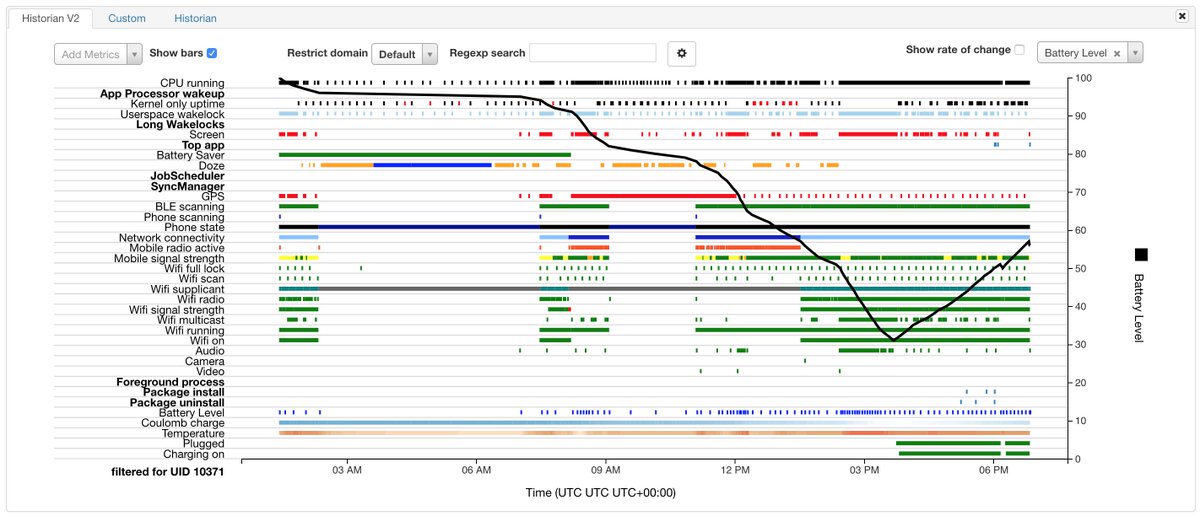The width and height of the screenshot is (1200, 516).
Task: Select the Coulomb charge bar
Action: [x=654, y=423]
